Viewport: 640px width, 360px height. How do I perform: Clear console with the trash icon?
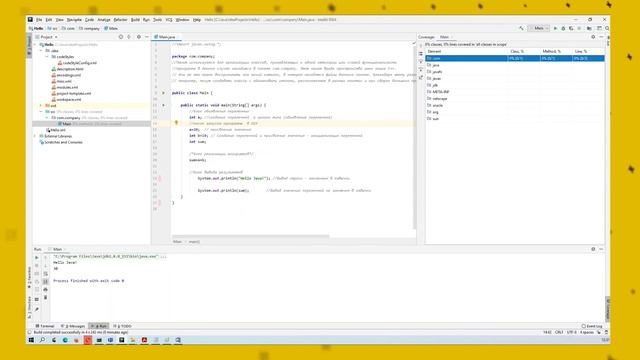click(45, 298)
